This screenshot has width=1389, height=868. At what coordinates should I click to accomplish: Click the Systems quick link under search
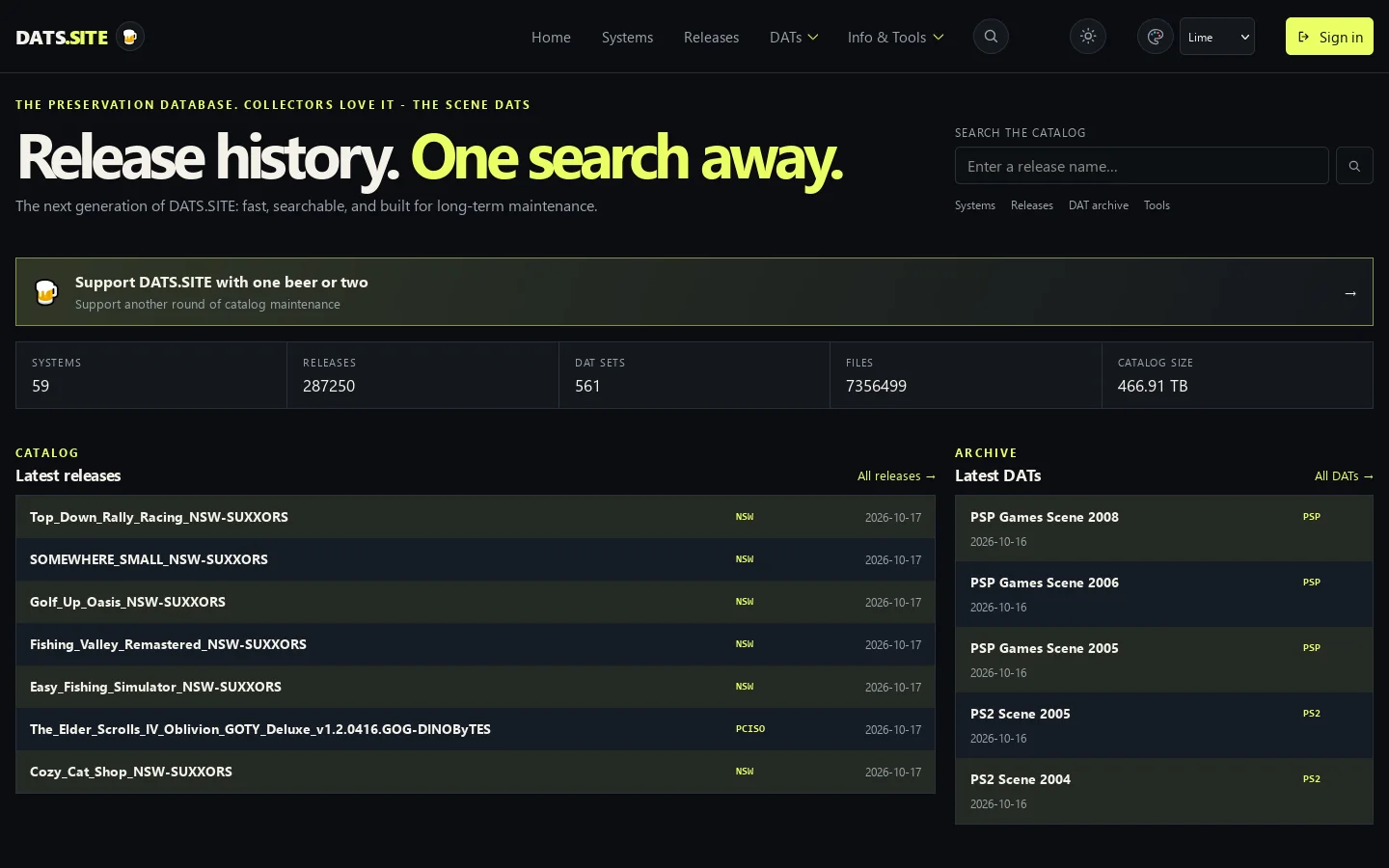975,205
